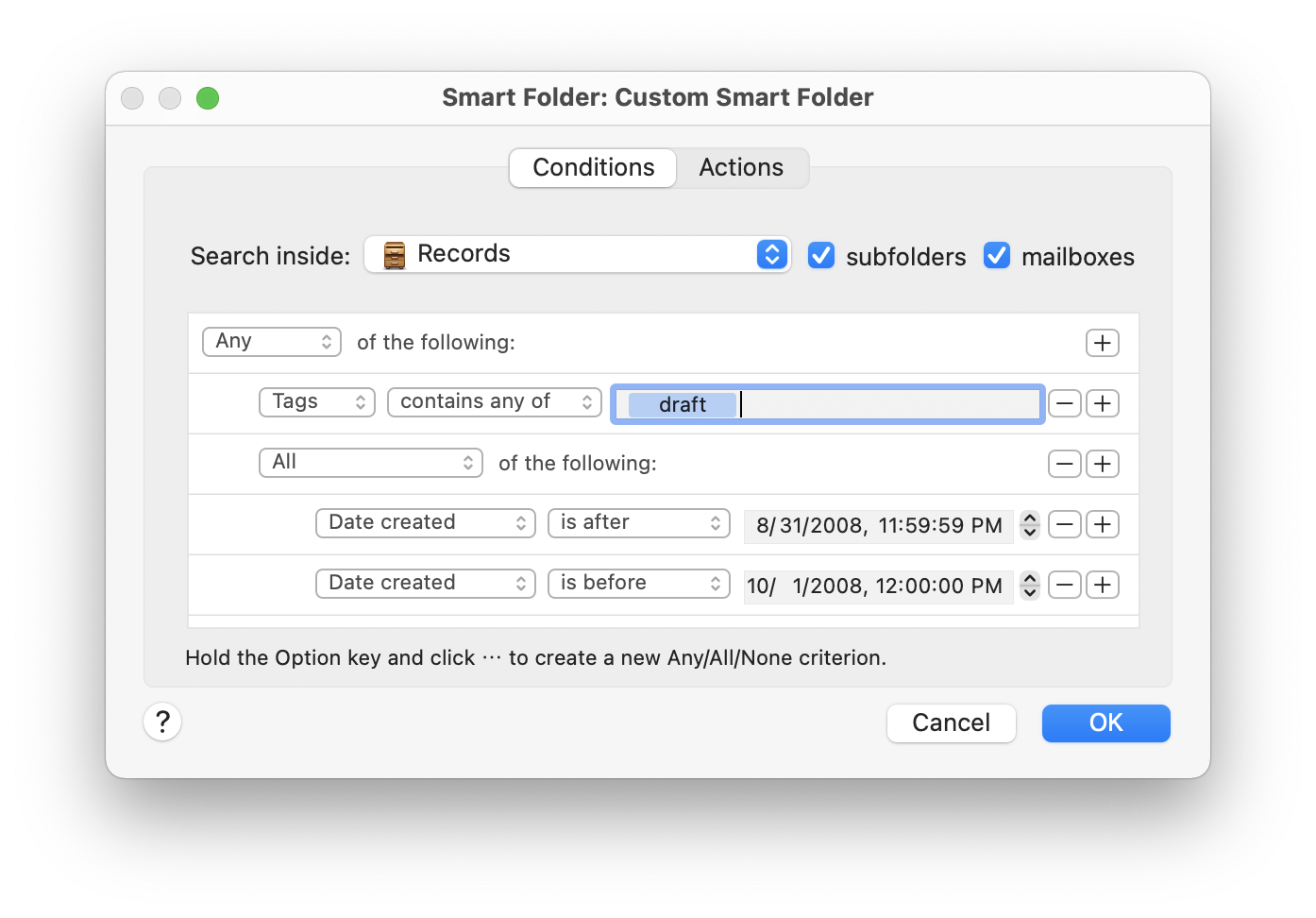Click the Records filing cabinet icon
Viewport: 1316px width, 918px height.
(395, 255)
